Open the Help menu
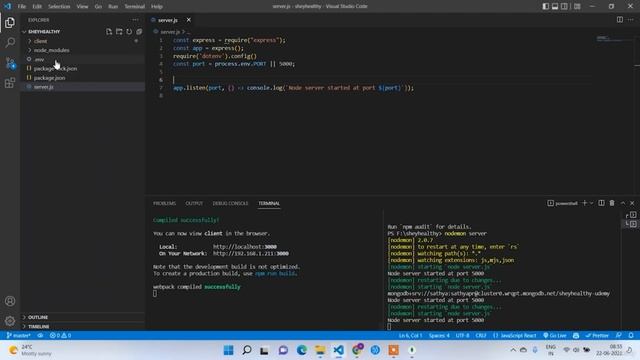Viewport: 640px width, 360px height. 157,6
